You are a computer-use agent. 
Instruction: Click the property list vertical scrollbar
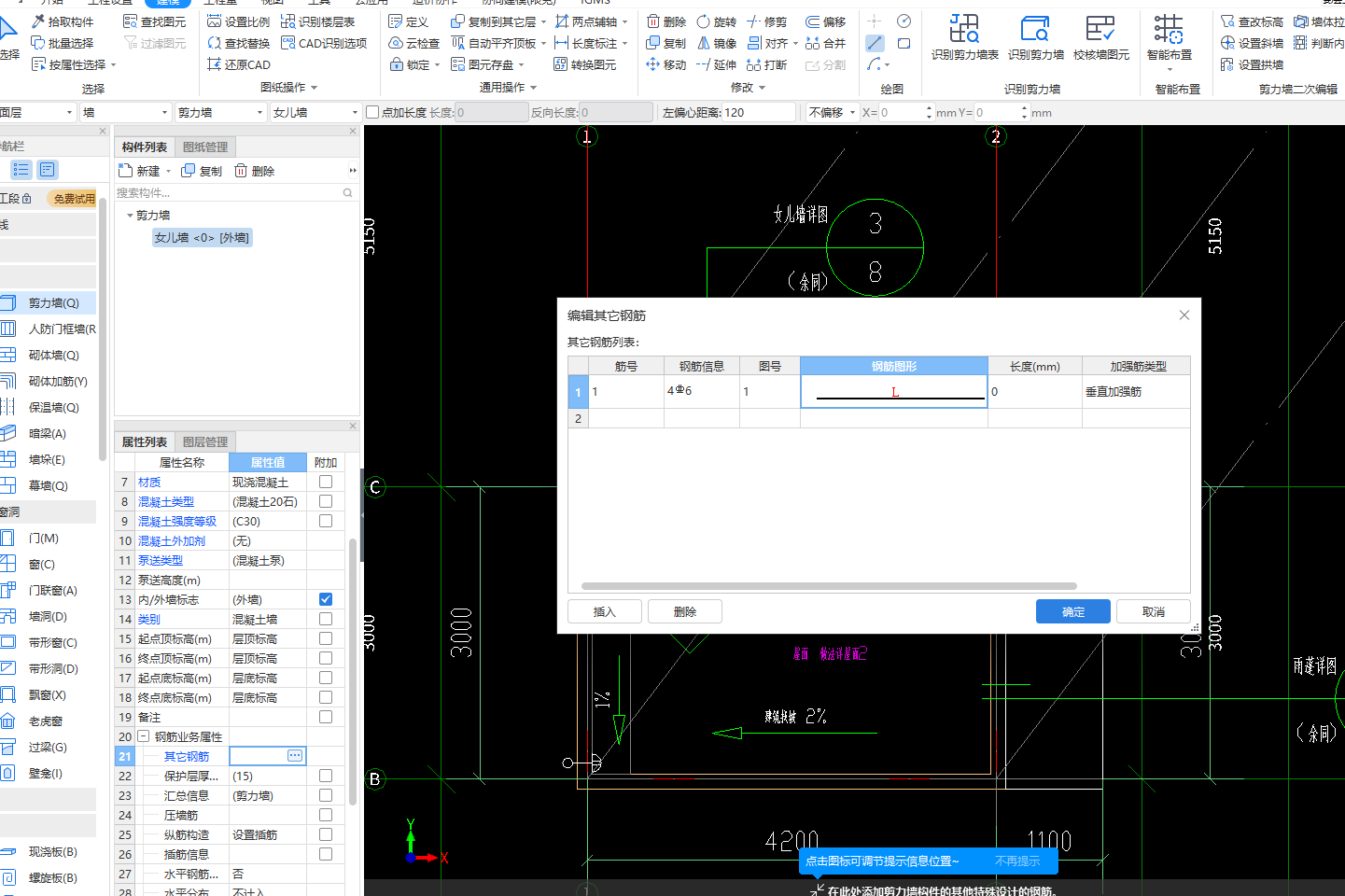pos(353,672)
